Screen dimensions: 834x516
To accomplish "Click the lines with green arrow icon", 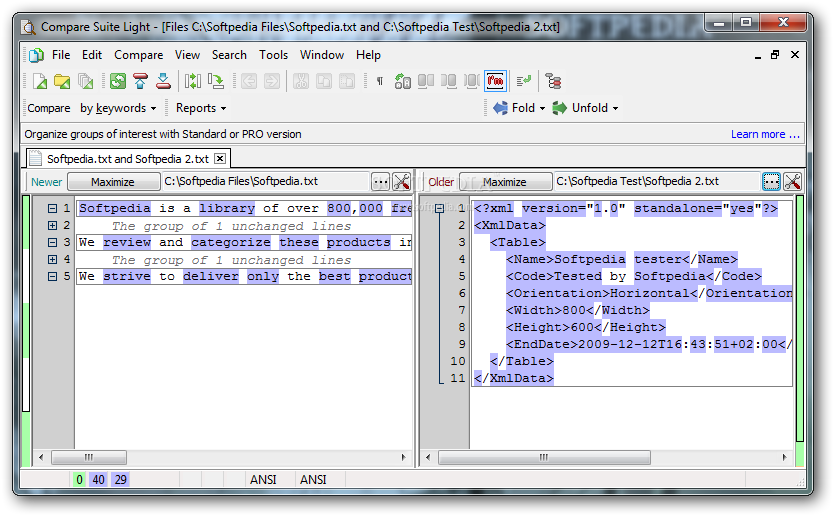I will point(523,81).
